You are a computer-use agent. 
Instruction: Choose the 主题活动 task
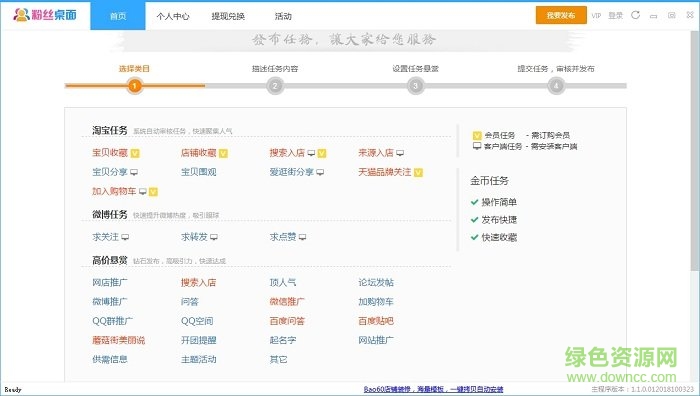tap(199, 359)
